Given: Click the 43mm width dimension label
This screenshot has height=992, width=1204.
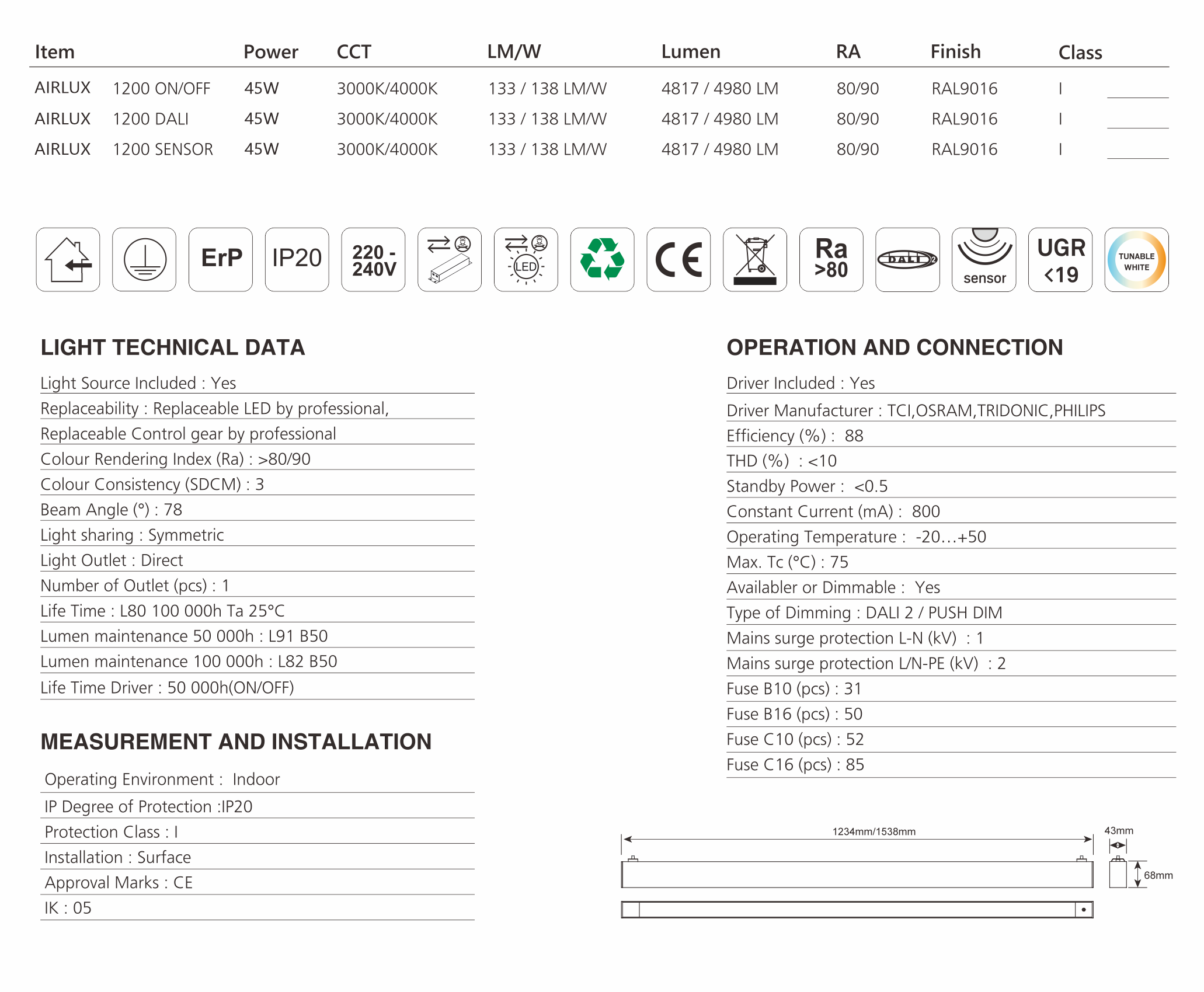Looking at the screenshot, I should coord(1119,831).
